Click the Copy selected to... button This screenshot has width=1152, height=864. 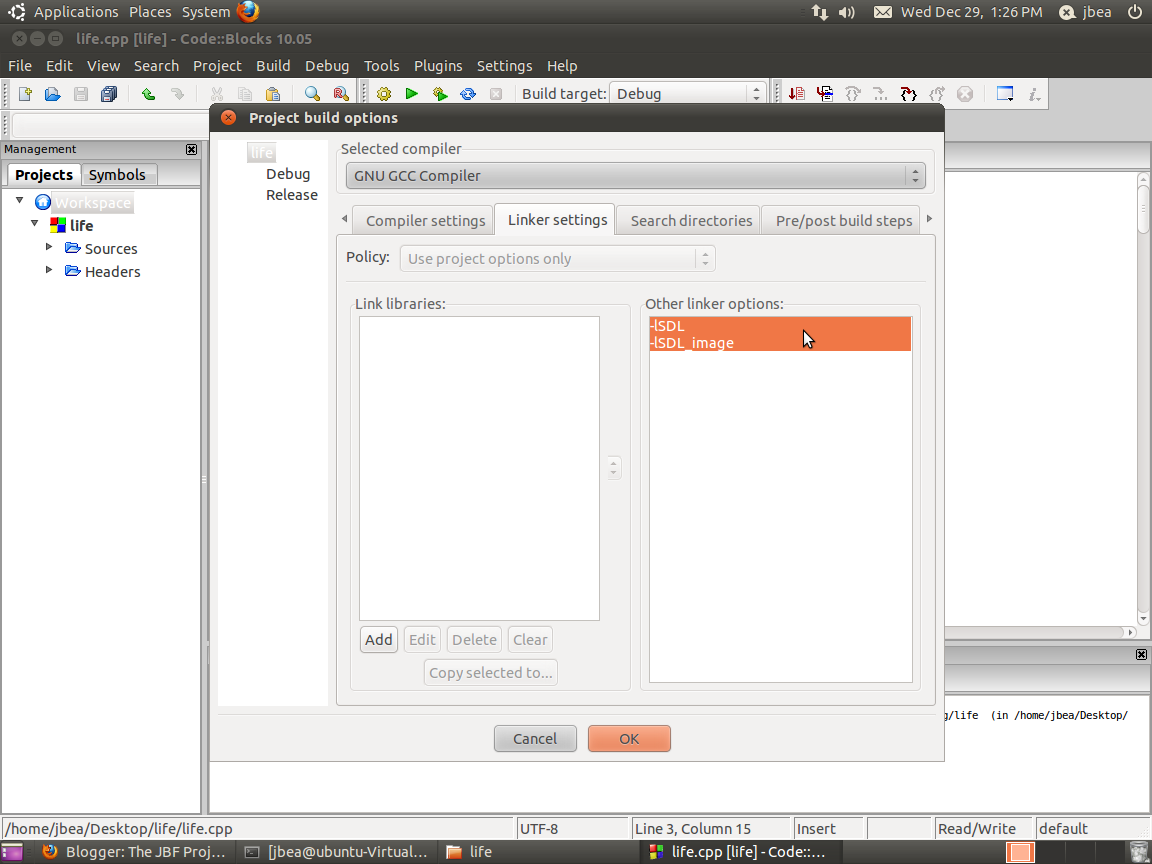pos(491,673)
